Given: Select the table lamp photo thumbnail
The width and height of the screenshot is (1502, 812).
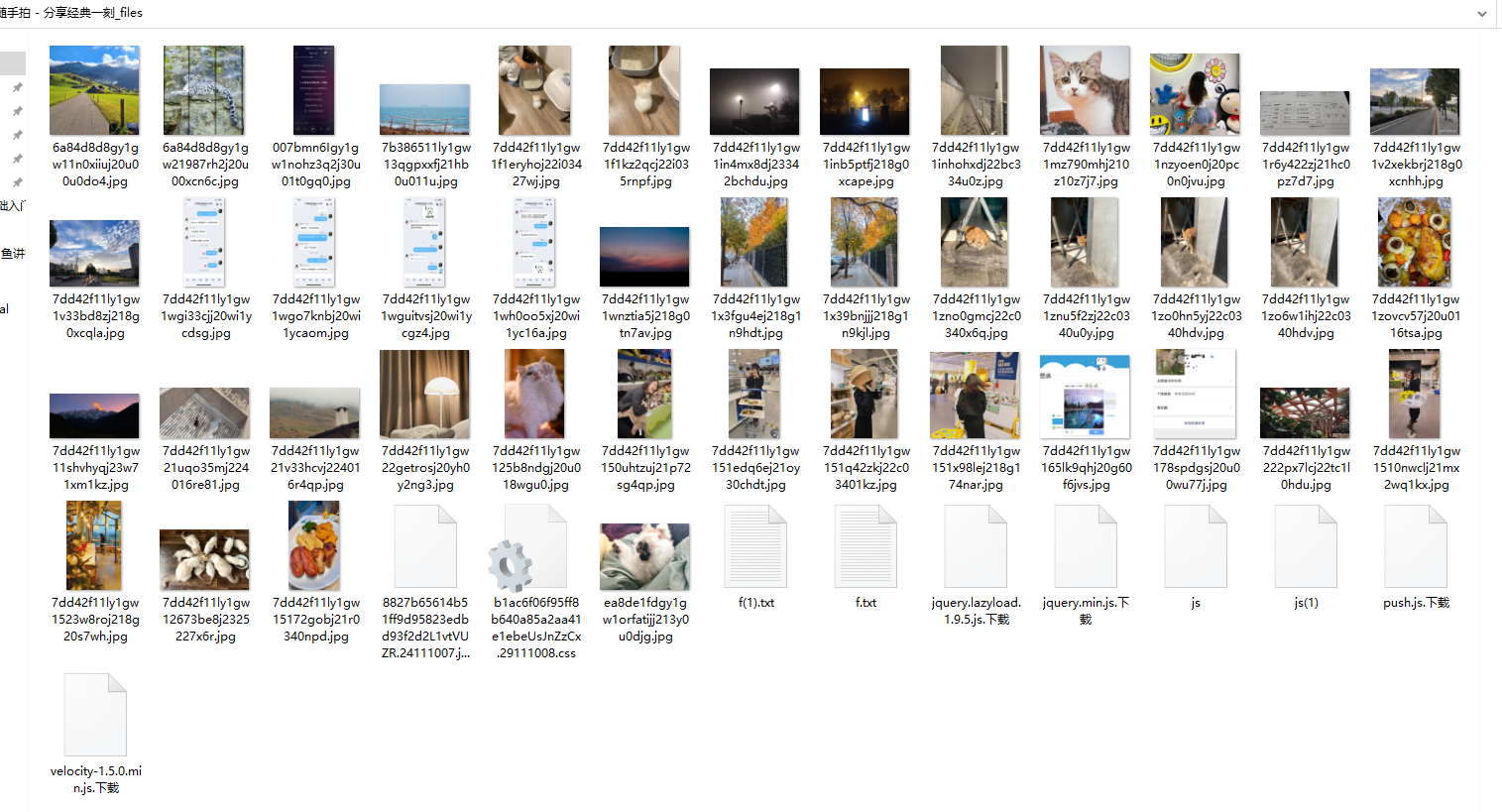Looking at the screenshot, I should pyautogui.click(x=424, y=394).
